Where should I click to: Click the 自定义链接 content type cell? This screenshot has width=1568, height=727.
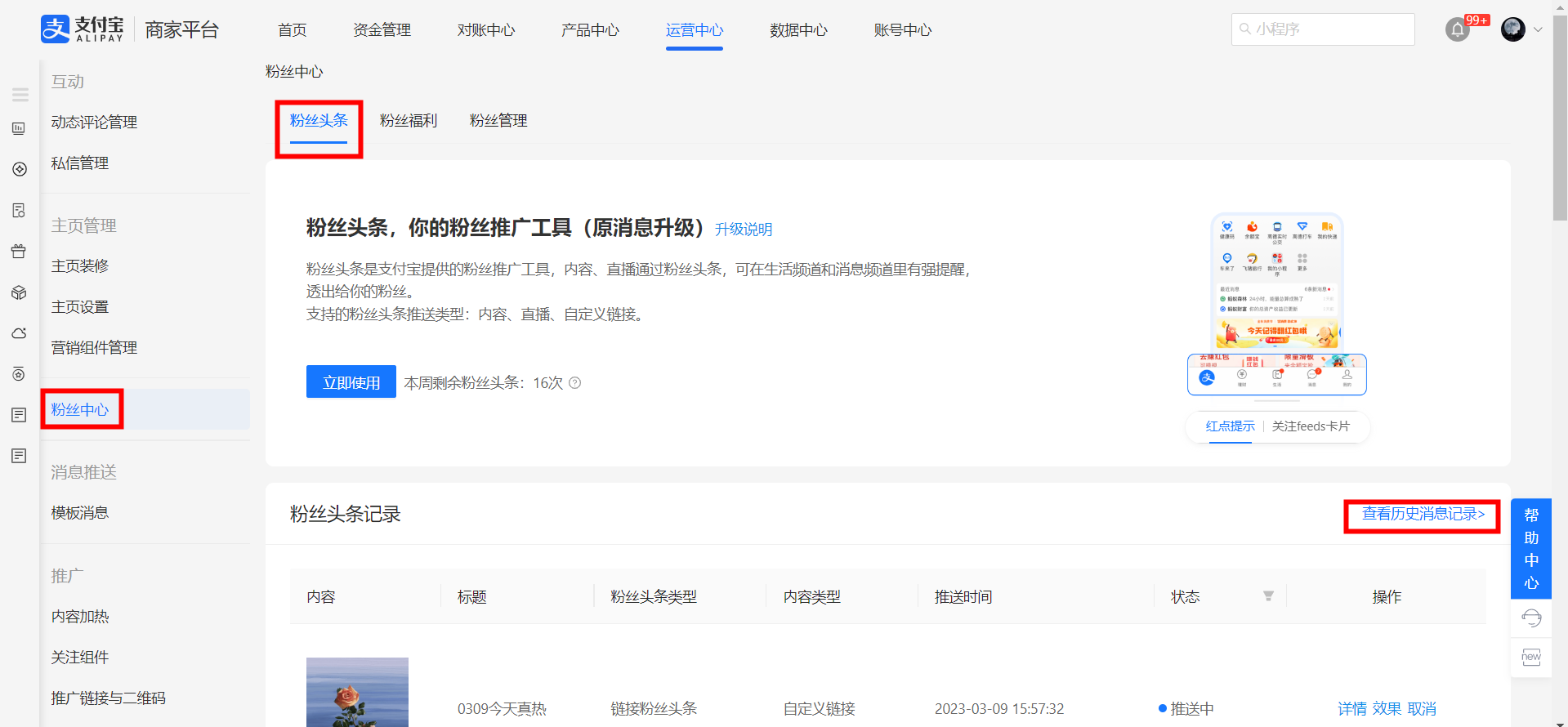(819, 709)
